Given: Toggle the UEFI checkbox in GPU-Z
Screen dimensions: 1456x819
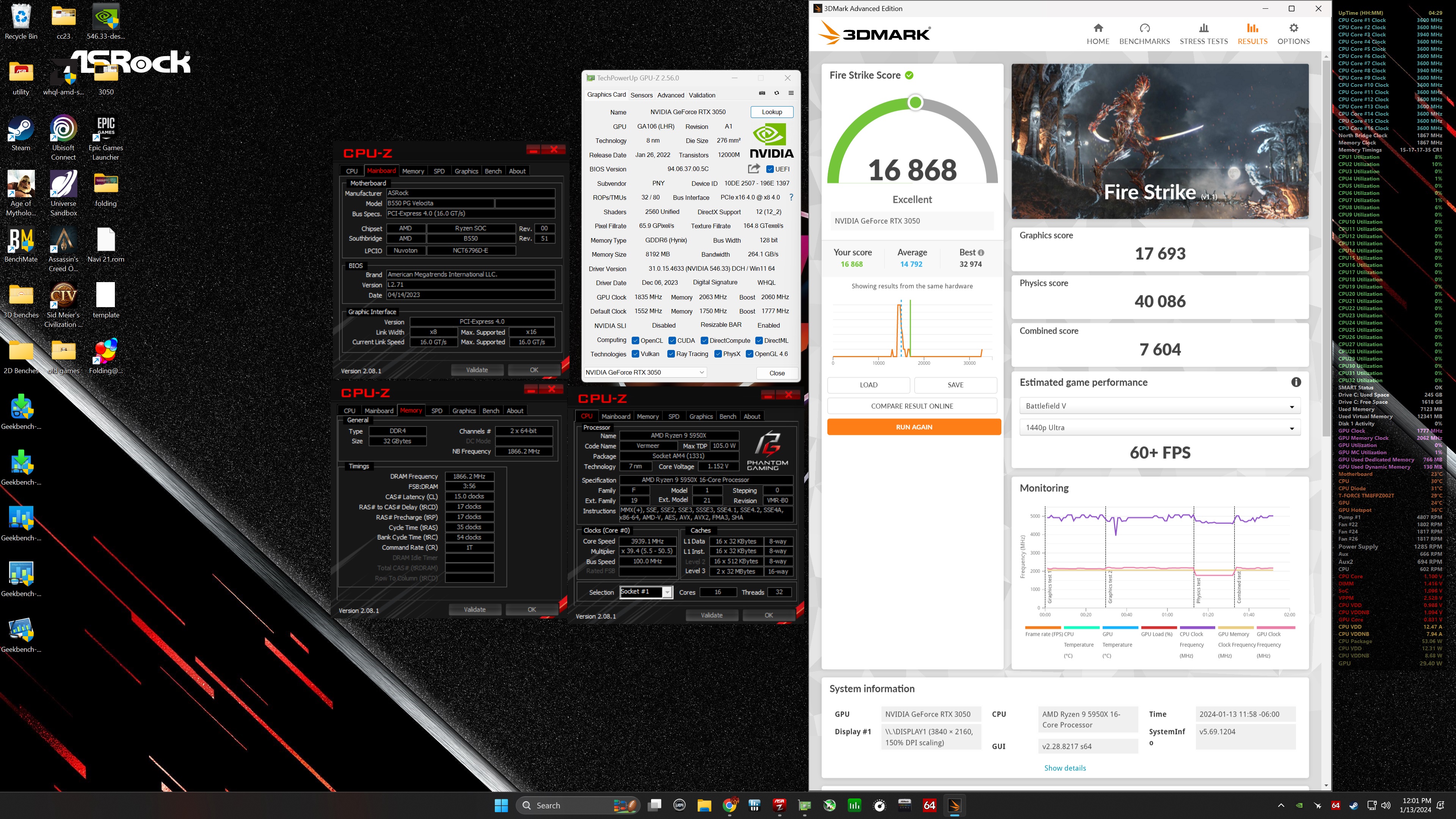Looking at the screenshot, I should coord(770,169).
